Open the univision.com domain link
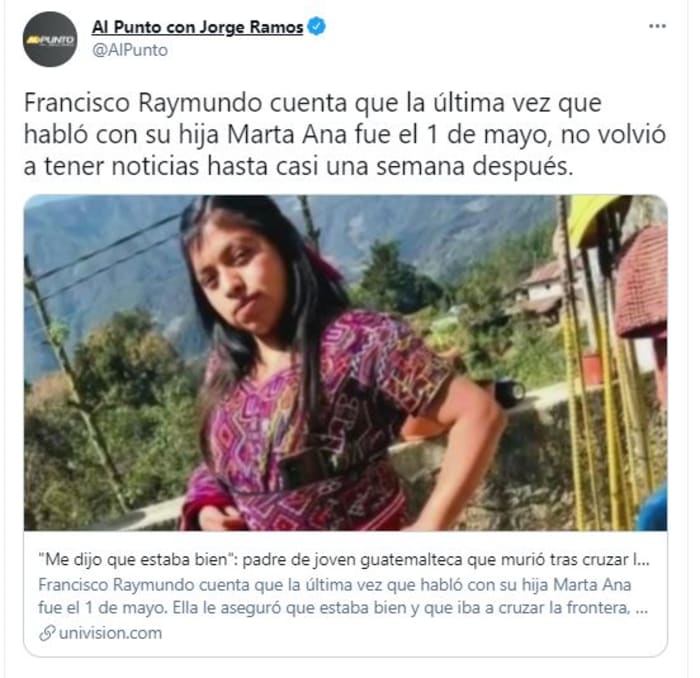 tap(110, 633)
